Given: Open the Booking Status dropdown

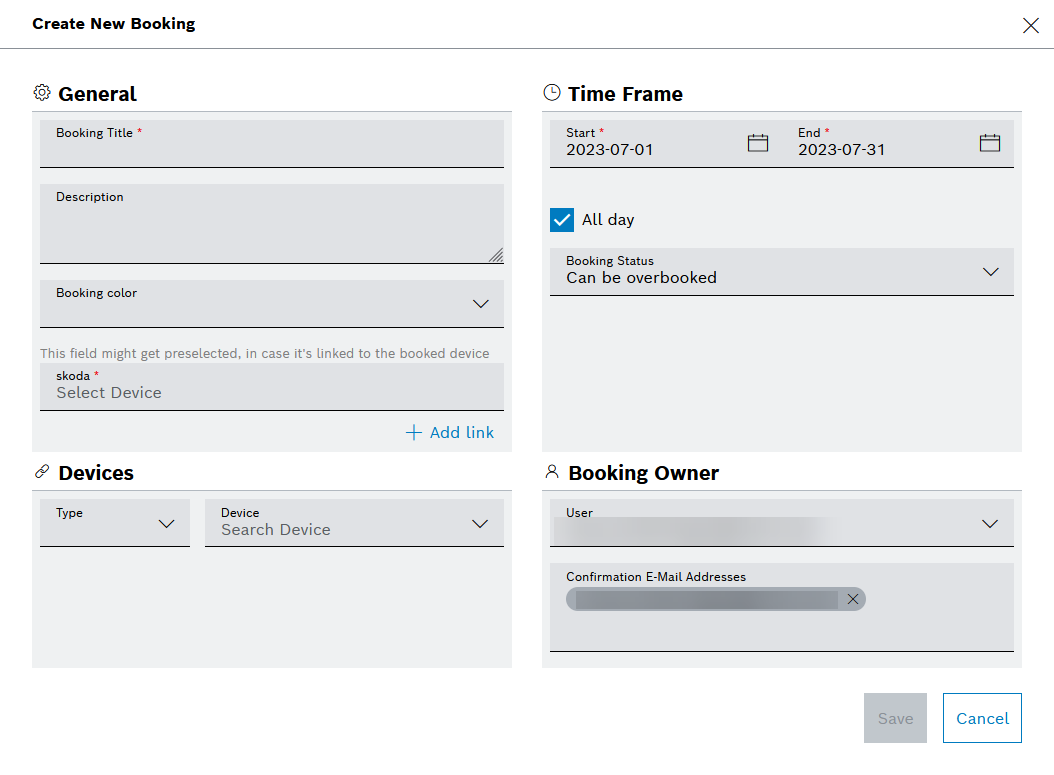Looking at the screenshot, I should [x=990, y=272].
